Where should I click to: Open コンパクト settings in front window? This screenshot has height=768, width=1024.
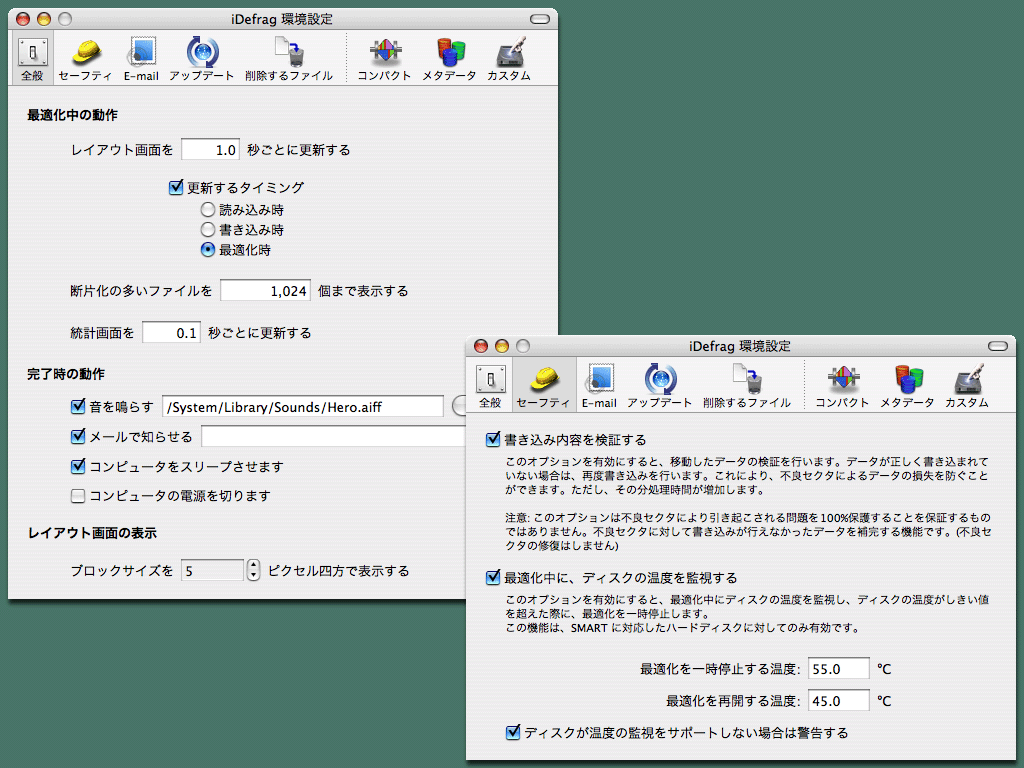point(842,386)
